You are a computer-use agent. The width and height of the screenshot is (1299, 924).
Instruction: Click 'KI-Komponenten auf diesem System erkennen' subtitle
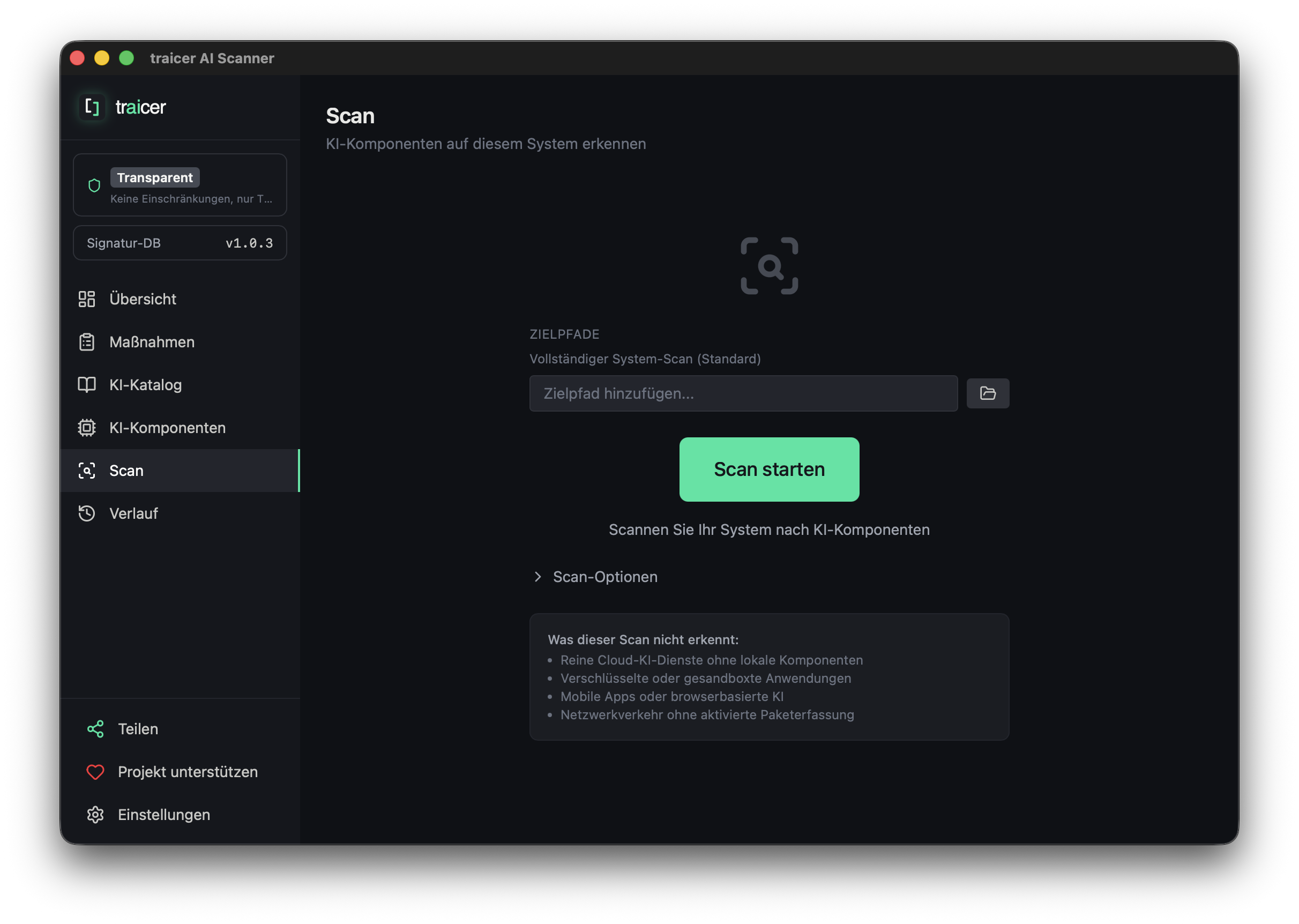point(486,144)
